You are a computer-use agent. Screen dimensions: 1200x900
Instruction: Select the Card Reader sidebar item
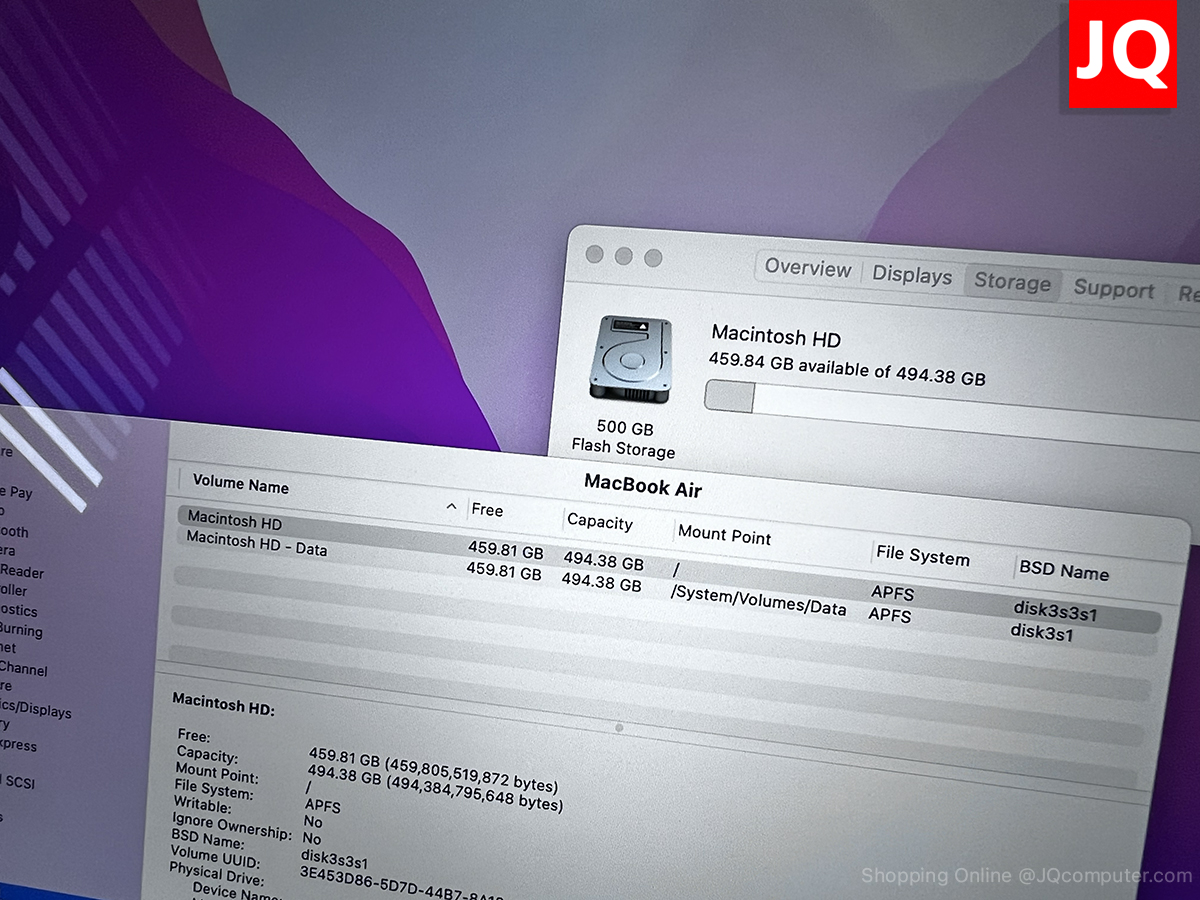(x=22, y=572)
